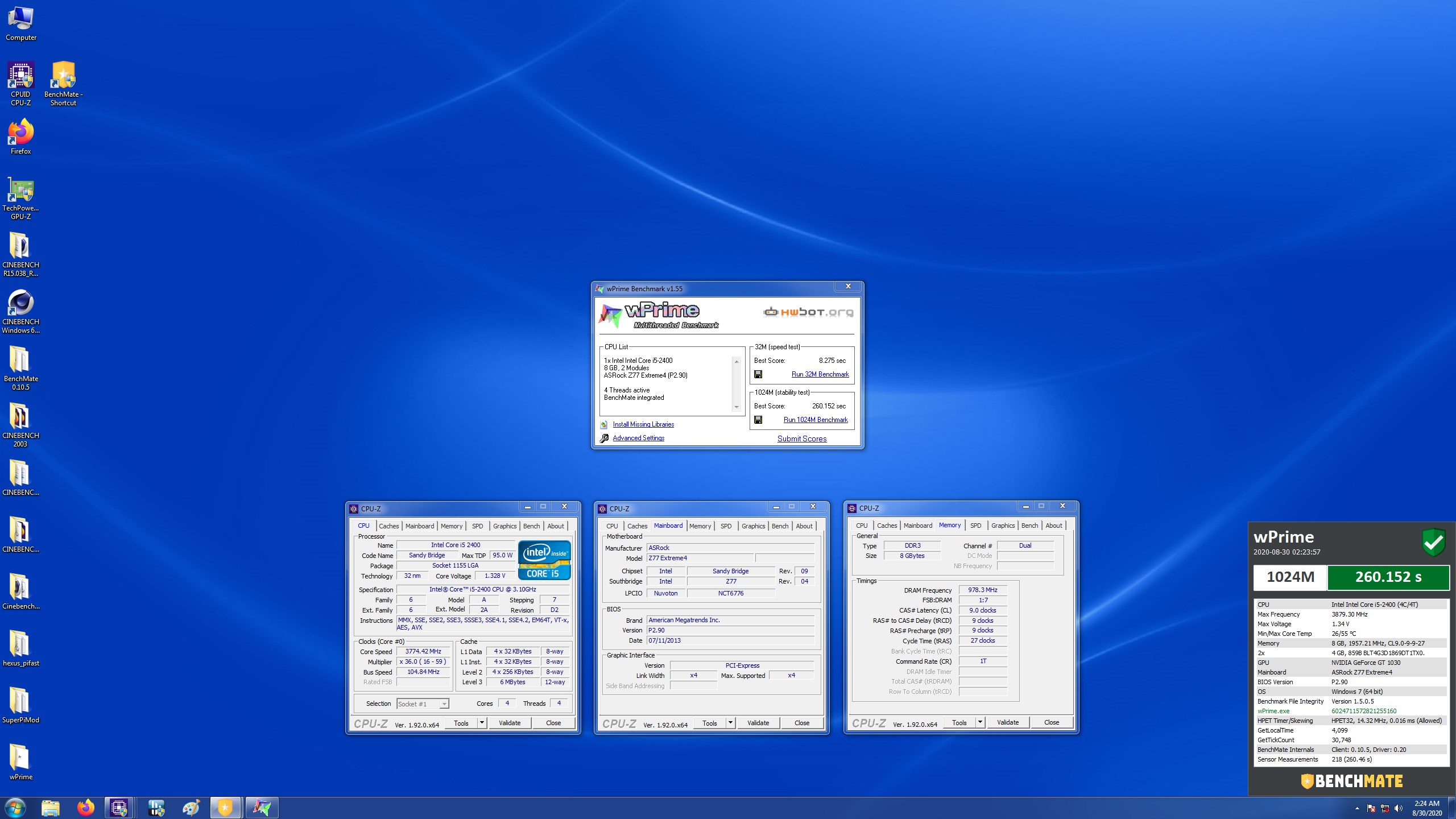Run the 1024M Benchmark in wPrime

click(x=816, y=420)
